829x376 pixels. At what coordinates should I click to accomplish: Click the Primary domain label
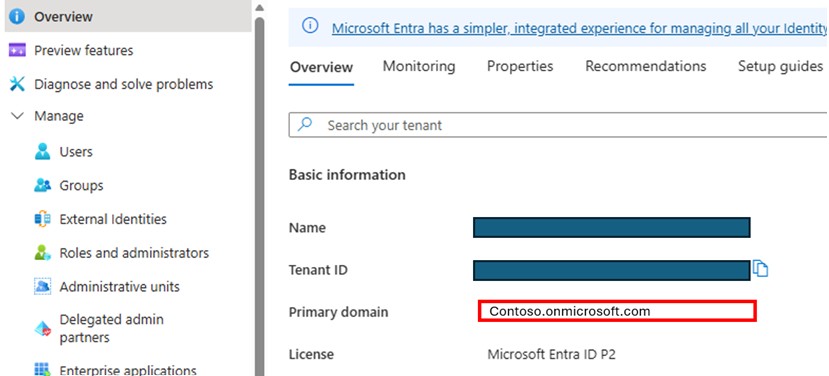coord(338,312)
